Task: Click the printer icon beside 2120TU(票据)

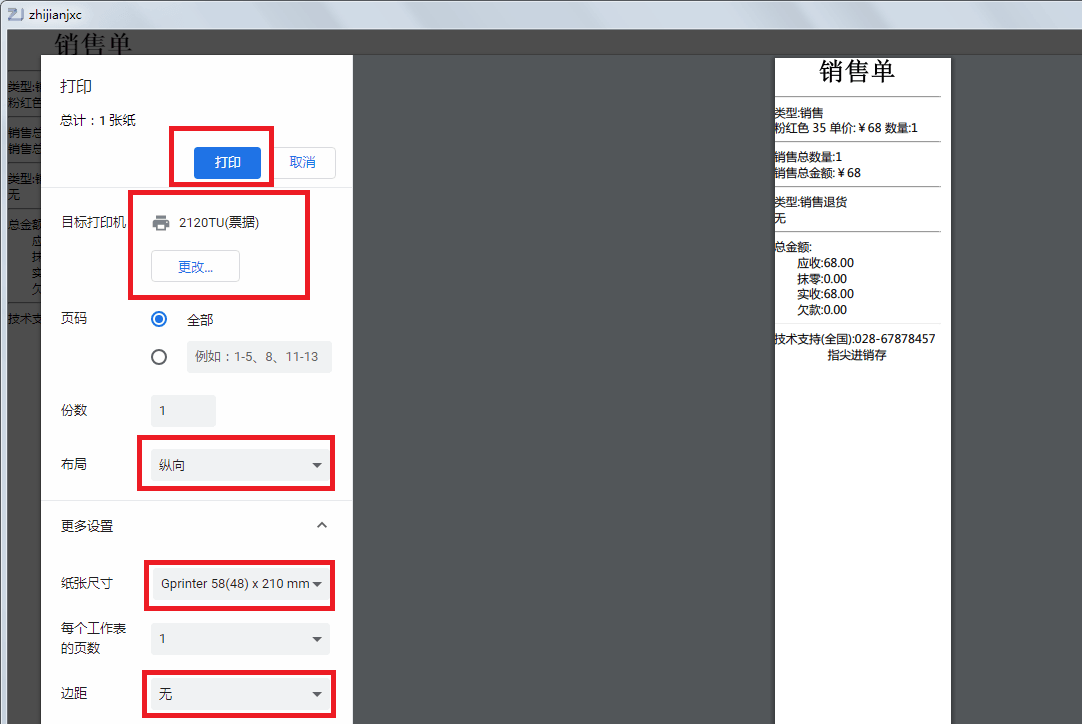Action: tap(160, 223)
